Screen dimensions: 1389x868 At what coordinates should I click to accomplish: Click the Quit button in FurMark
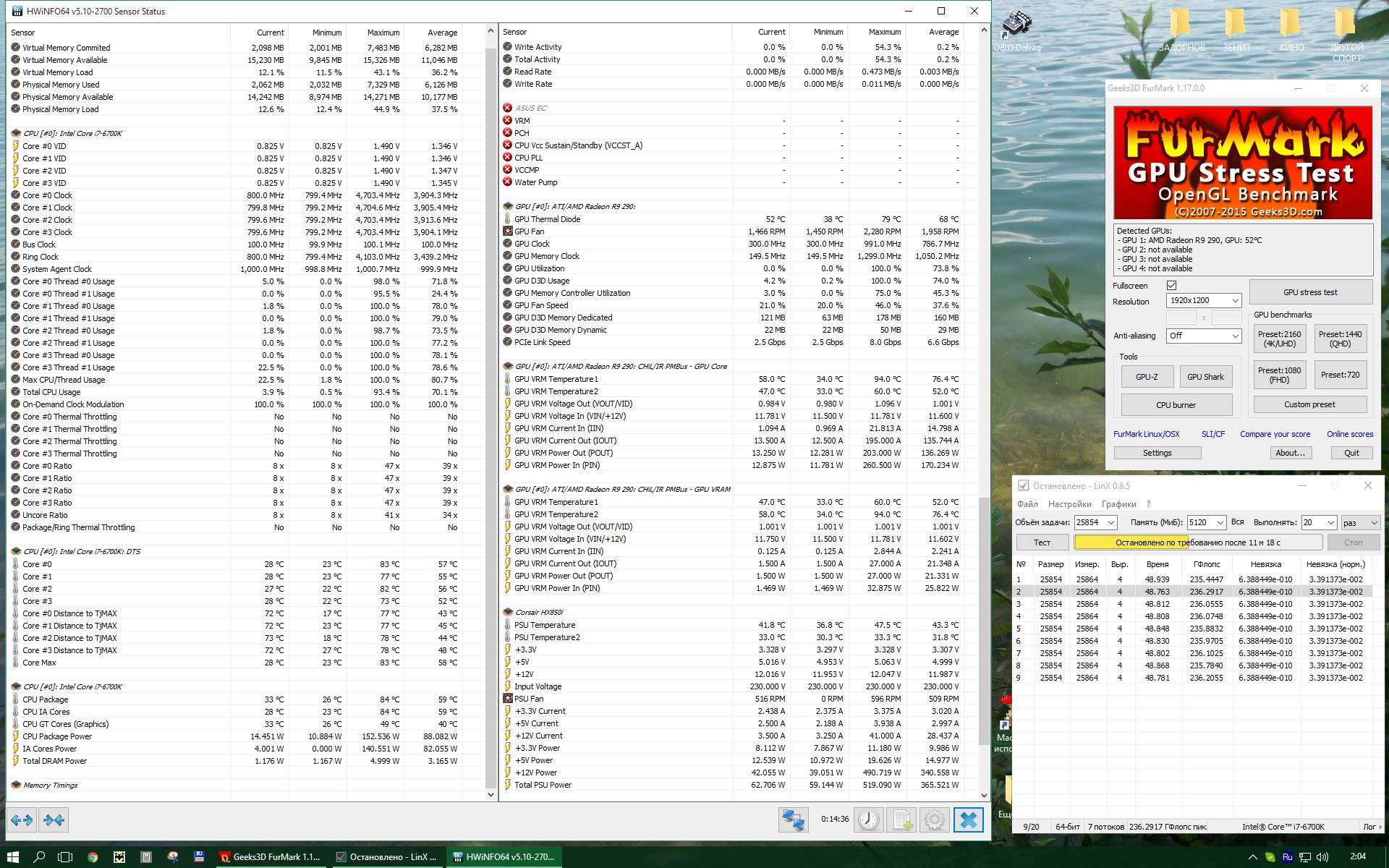(x=1351, y=453)
